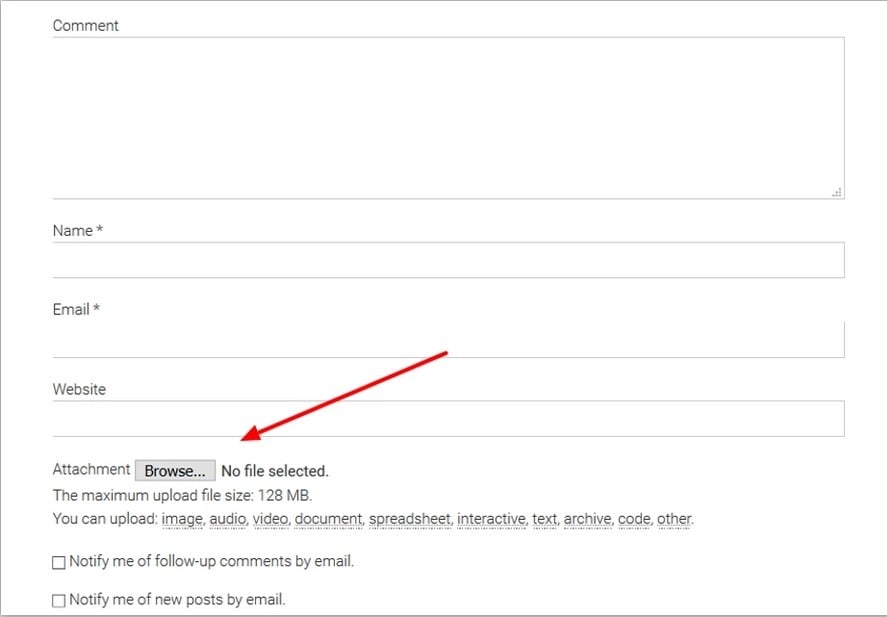This screenshot has width=887, height=617.
Task: Enable notify of follow-up comments checkbox
Action: coord(59,563)
